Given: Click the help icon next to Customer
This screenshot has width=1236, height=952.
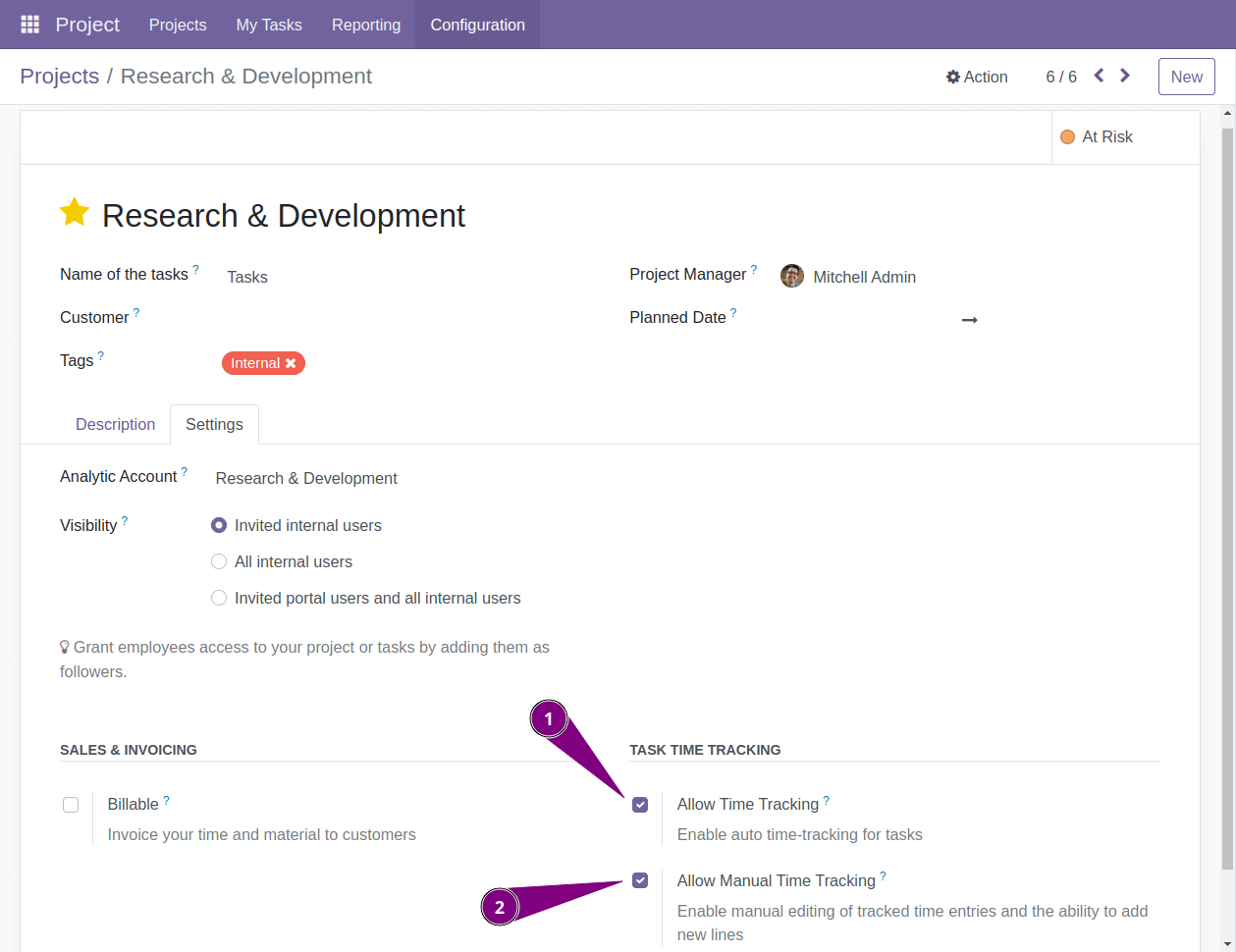Looking at the screenshot, I should click(x=136, y=310).
